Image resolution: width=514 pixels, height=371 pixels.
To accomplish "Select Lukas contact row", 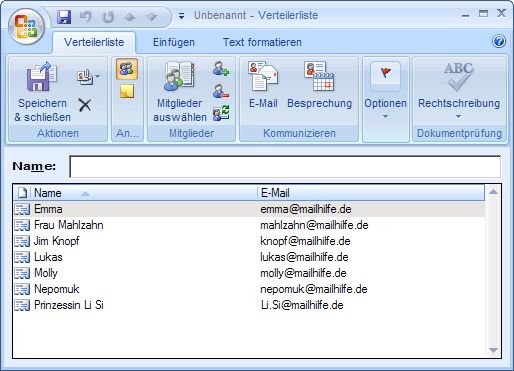I will 249,257.
